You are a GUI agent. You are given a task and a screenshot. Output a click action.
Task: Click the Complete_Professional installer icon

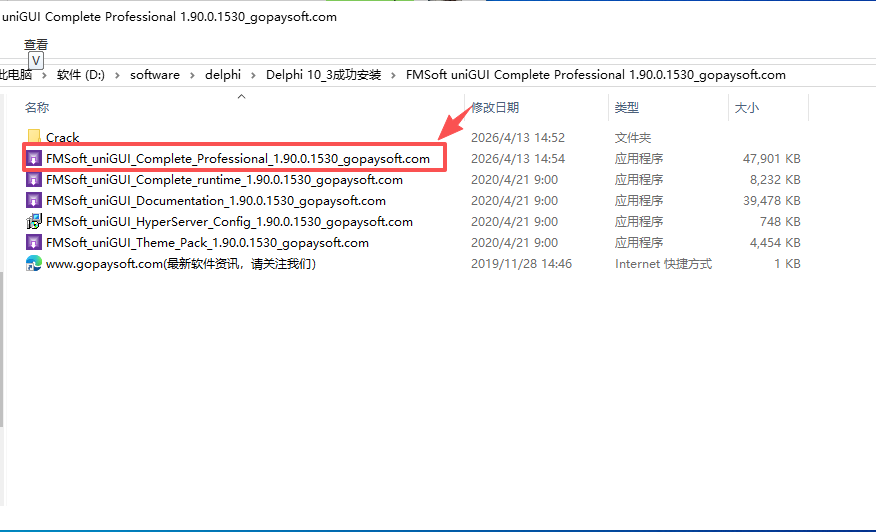click(34, 159)
